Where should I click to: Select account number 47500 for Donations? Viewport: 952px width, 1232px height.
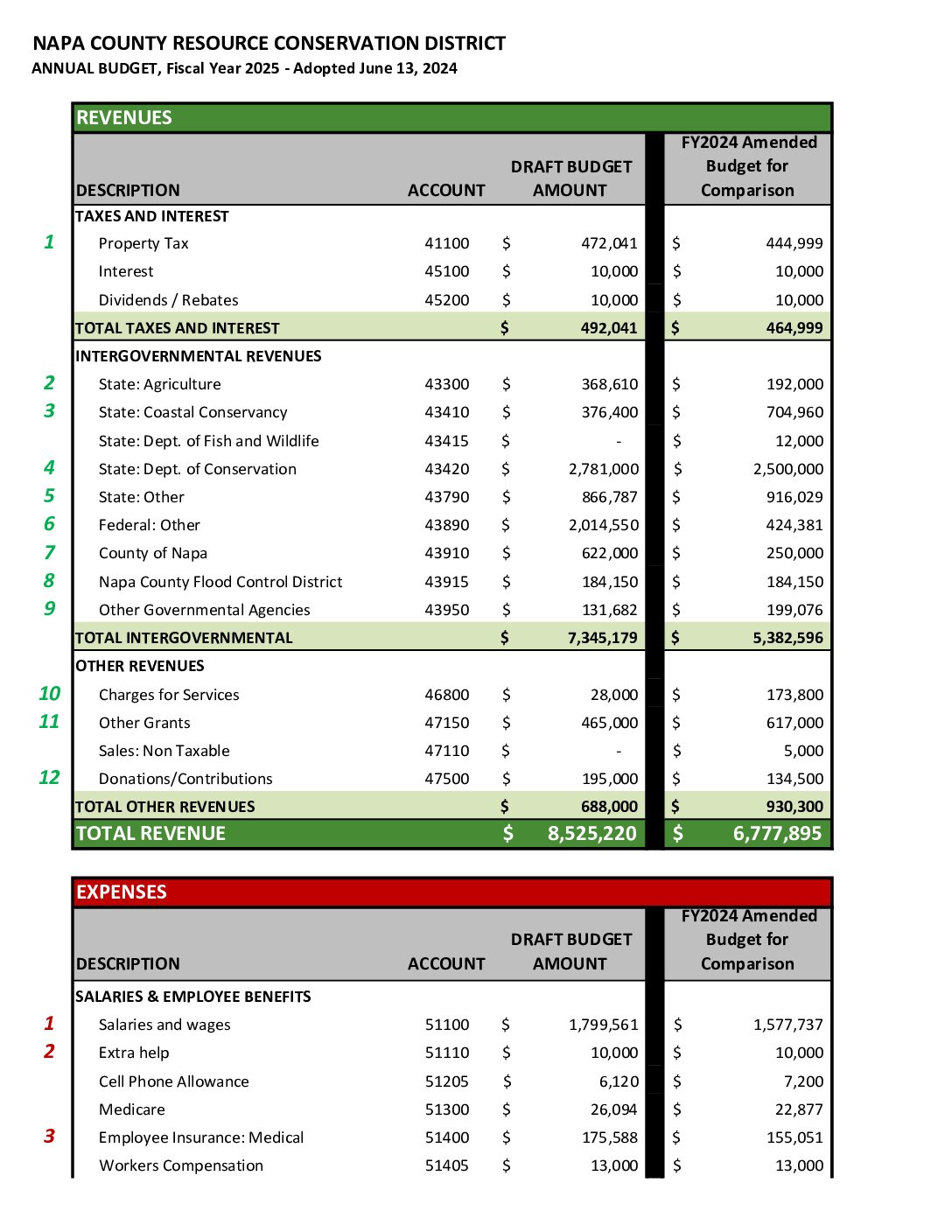pyautogui.click(x=447, y=779)
